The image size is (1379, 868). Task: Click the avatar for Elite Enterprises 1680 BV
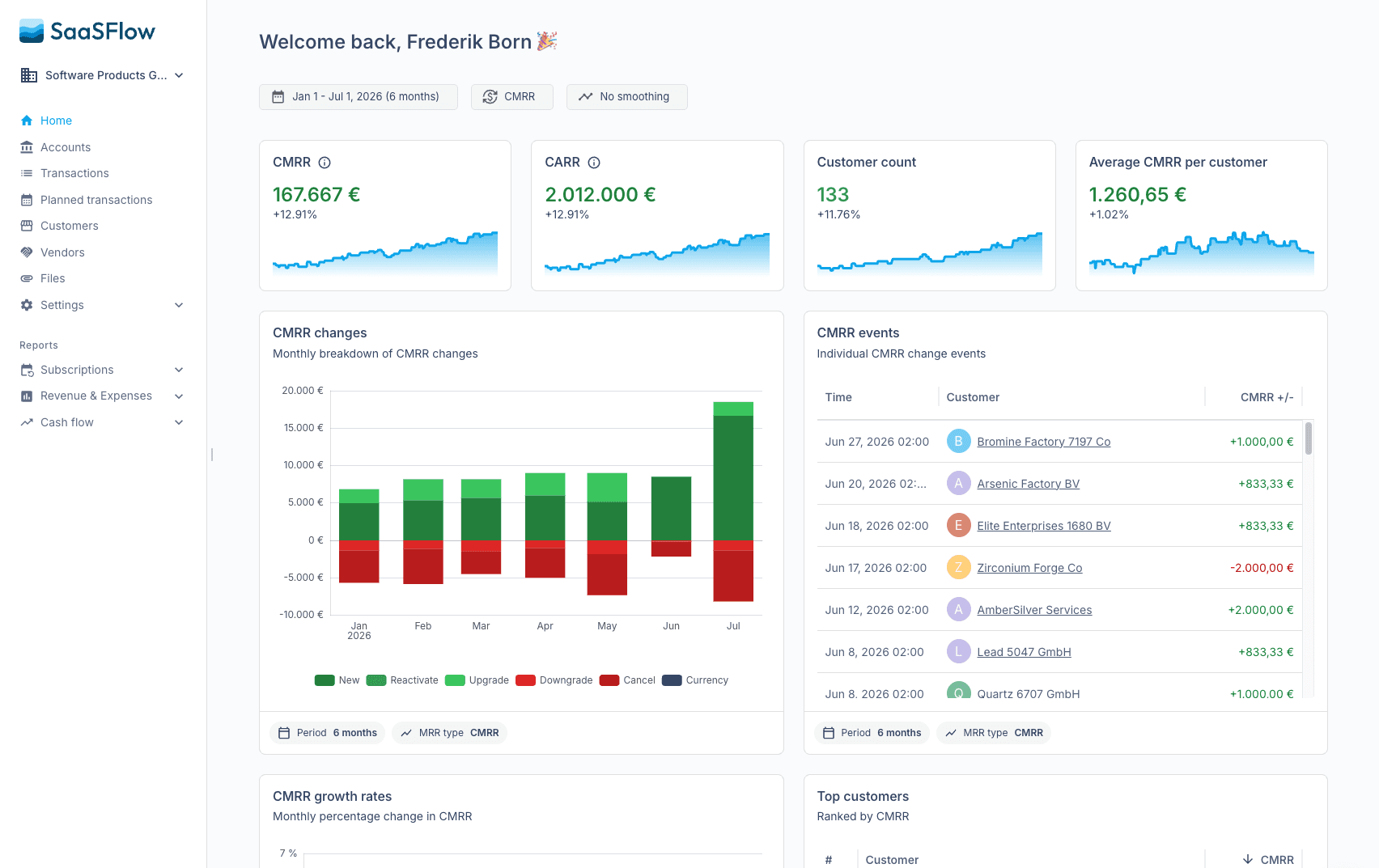(958, 525)
